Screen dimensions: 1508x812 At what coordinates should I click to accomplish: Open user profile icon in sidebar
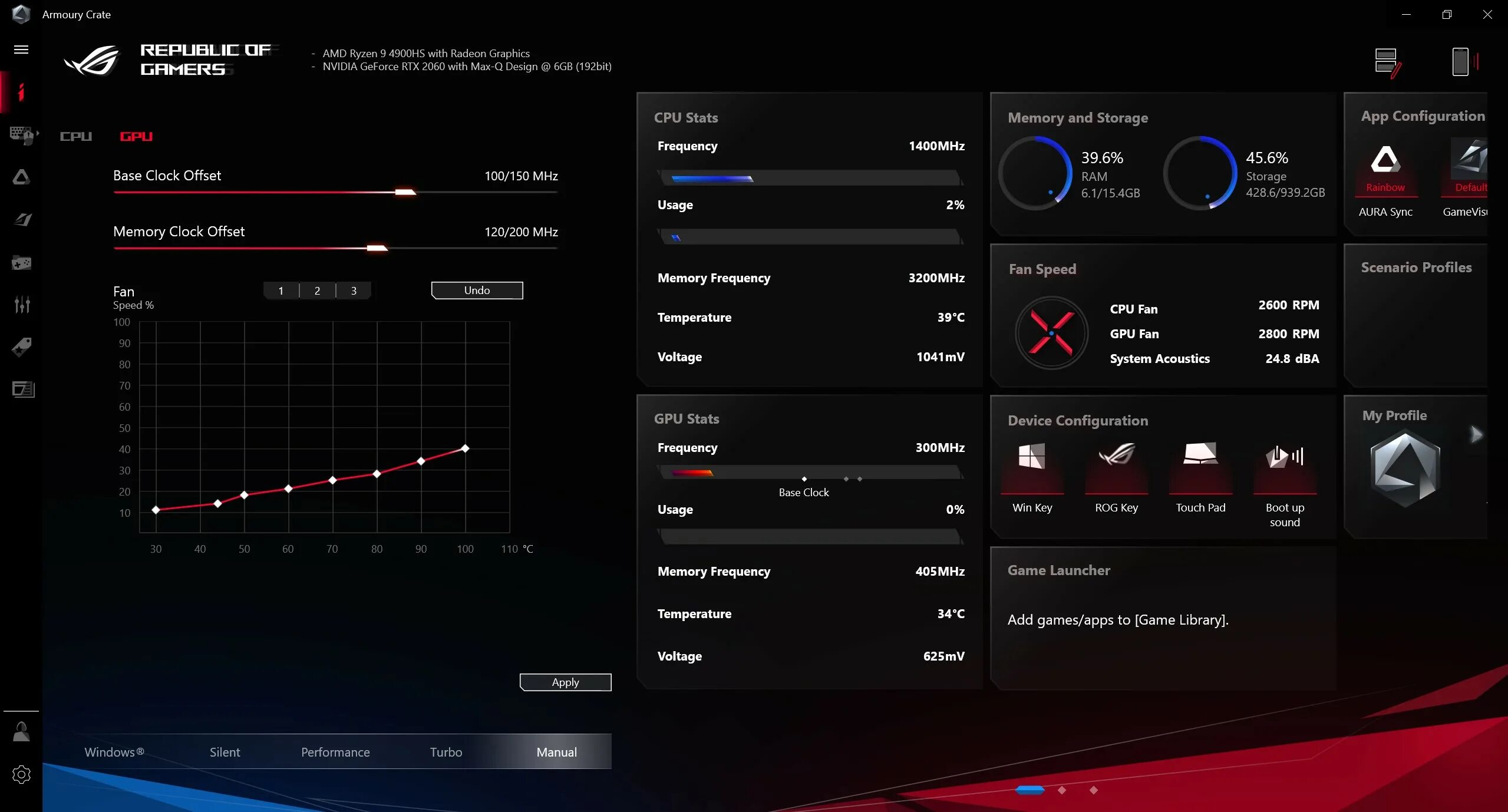point(21,732)
